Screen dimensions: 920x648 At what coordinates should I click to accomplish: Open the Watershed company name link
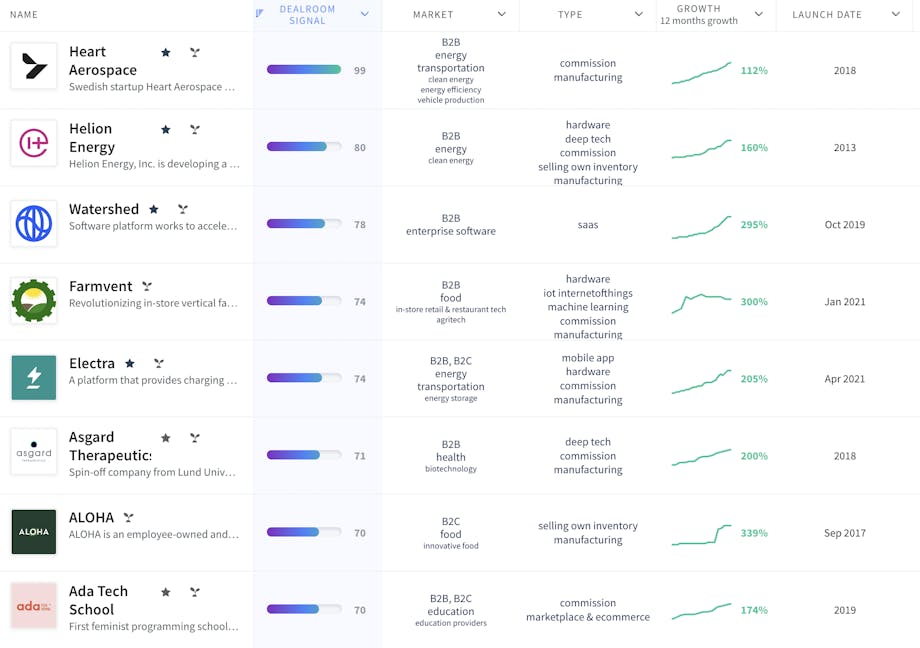pos(104,209)
